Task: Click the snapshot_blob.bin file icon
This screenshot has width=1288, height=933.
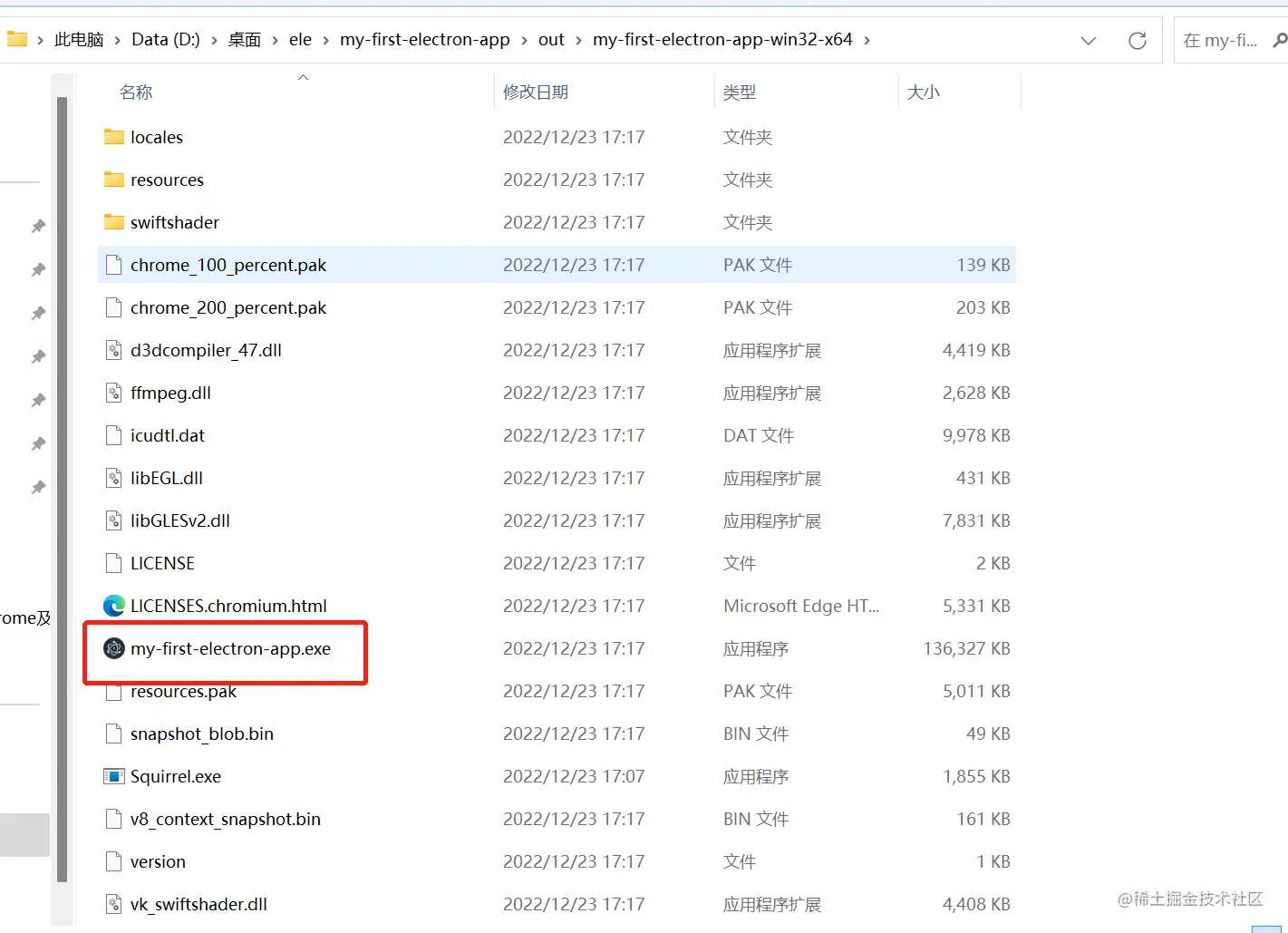Action: (x=113, y=734)
